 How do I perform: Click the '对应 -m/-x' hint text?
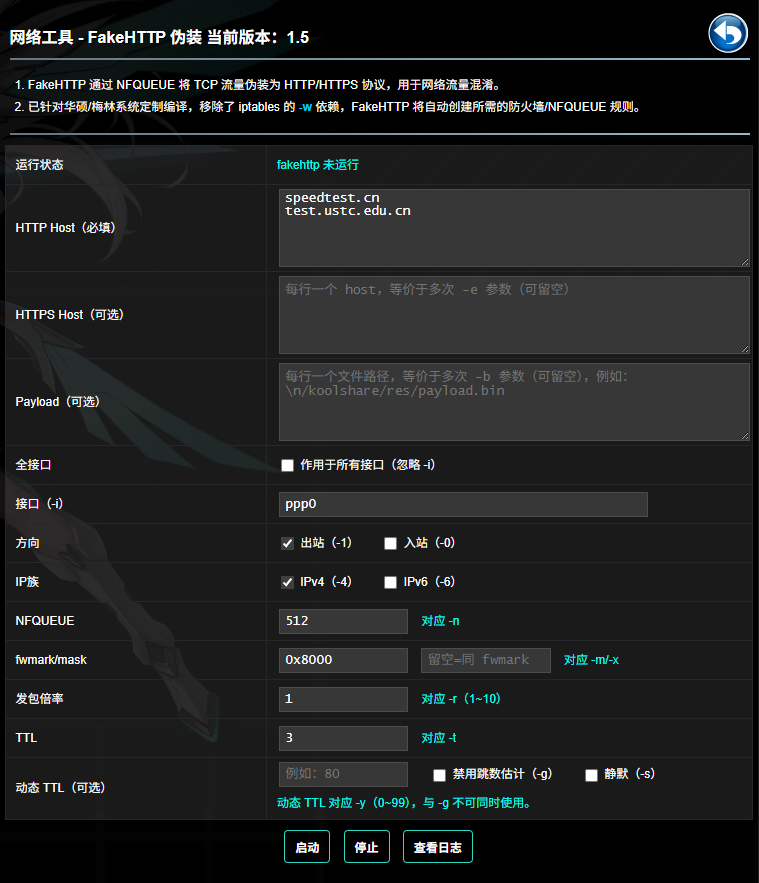coord(591,659)
